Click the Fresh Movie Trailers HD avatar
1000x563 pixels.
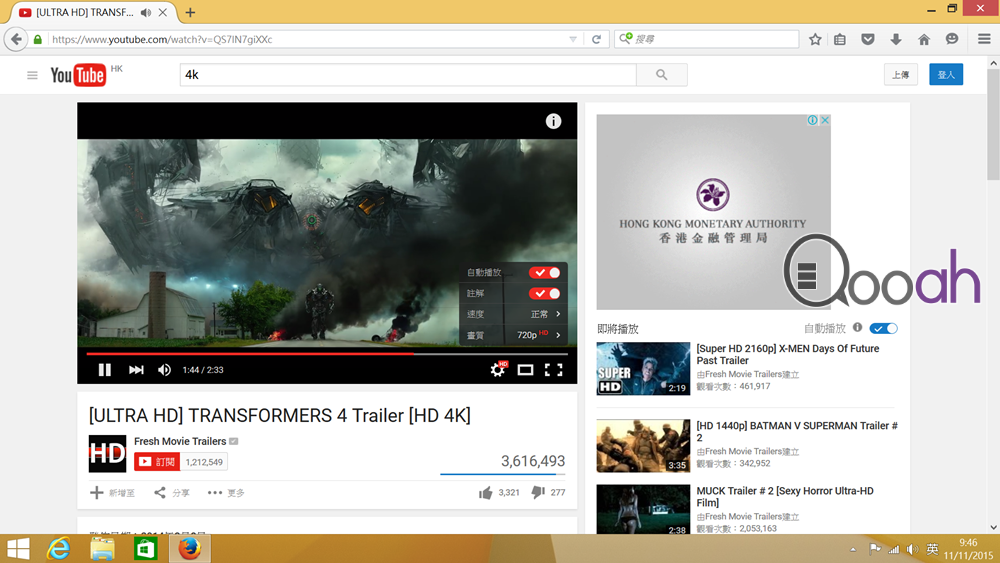click(107, 453)
